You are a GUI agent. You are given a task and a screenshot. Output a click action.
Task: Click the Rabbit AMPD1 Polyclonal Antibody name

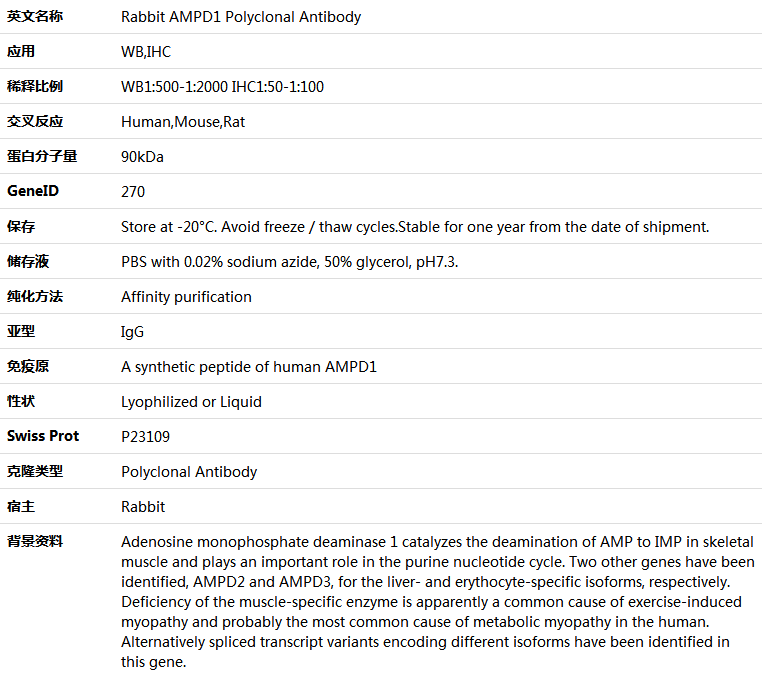pyautogui.click(x=241, y=17)
